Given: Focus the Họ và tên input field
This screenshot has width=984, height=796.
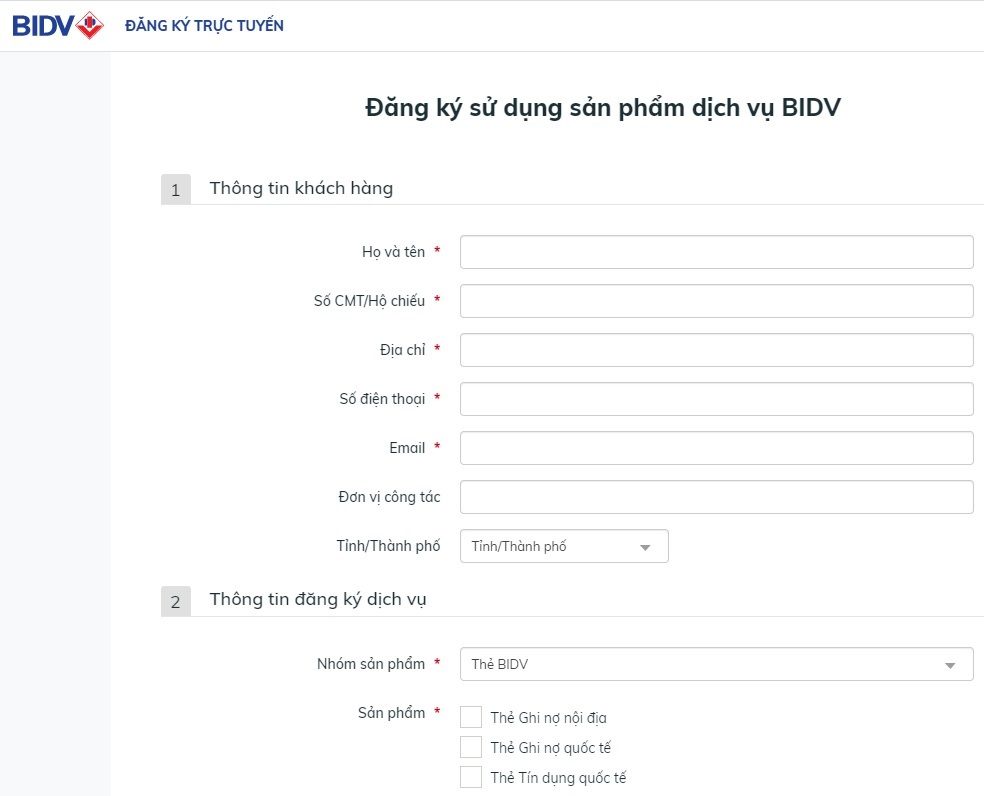Looking at the screenshot, I should 716,252.
